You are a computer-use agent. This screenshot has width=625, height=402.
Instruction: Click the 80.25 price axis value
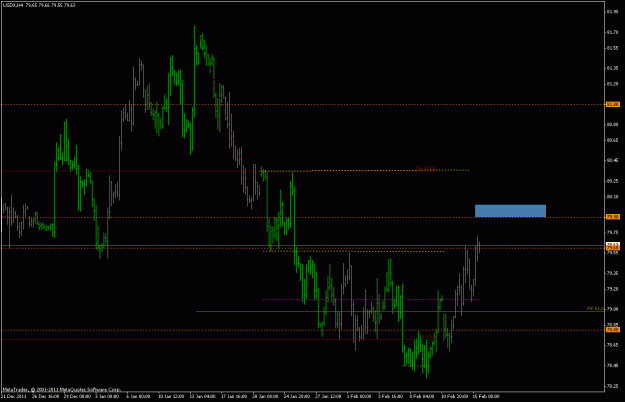click(613, 181)
